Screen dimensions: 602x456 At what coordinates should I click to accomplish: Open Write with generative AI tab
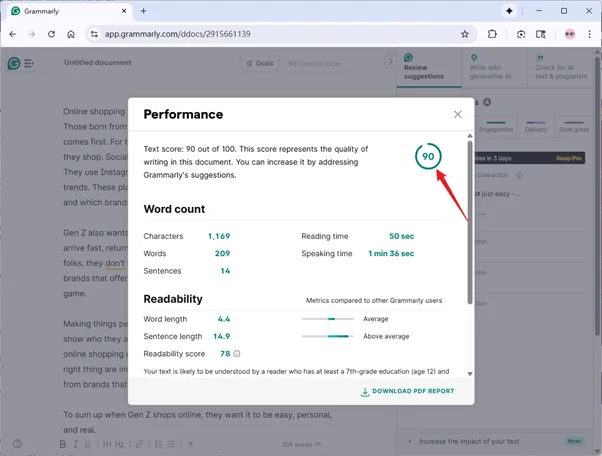(x=494, y=67)
